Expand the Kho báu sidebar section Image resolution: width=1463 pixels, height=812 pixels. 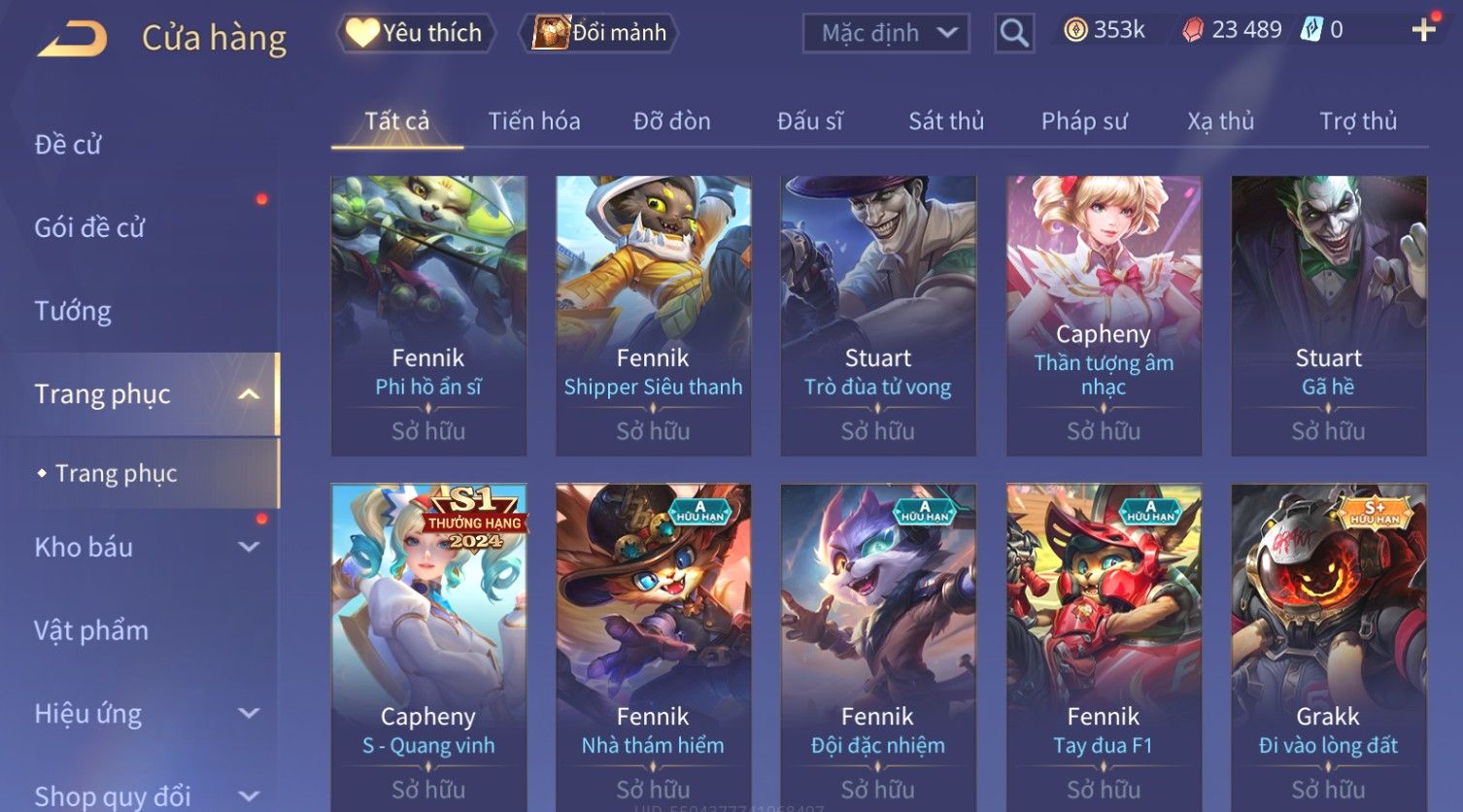point(250,547)
